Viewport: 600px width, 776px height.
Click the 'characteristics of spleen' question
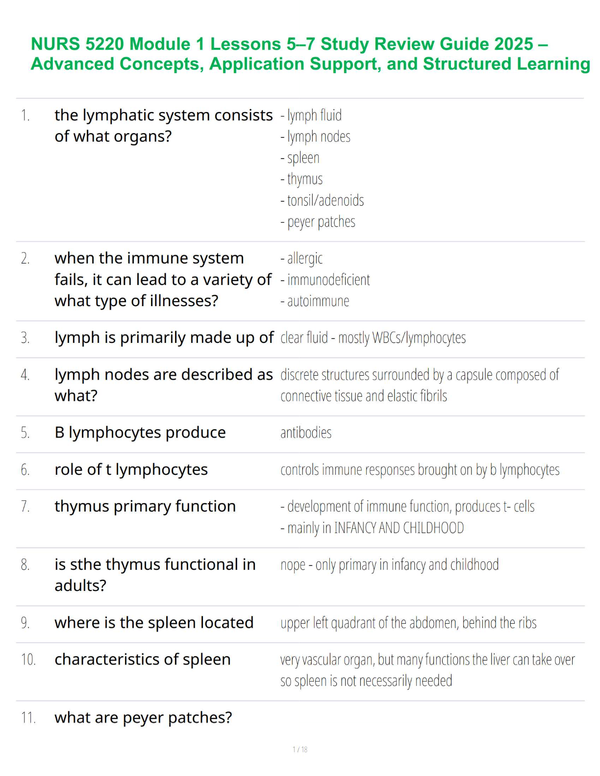pyautogui.click(x=143, y=659)
